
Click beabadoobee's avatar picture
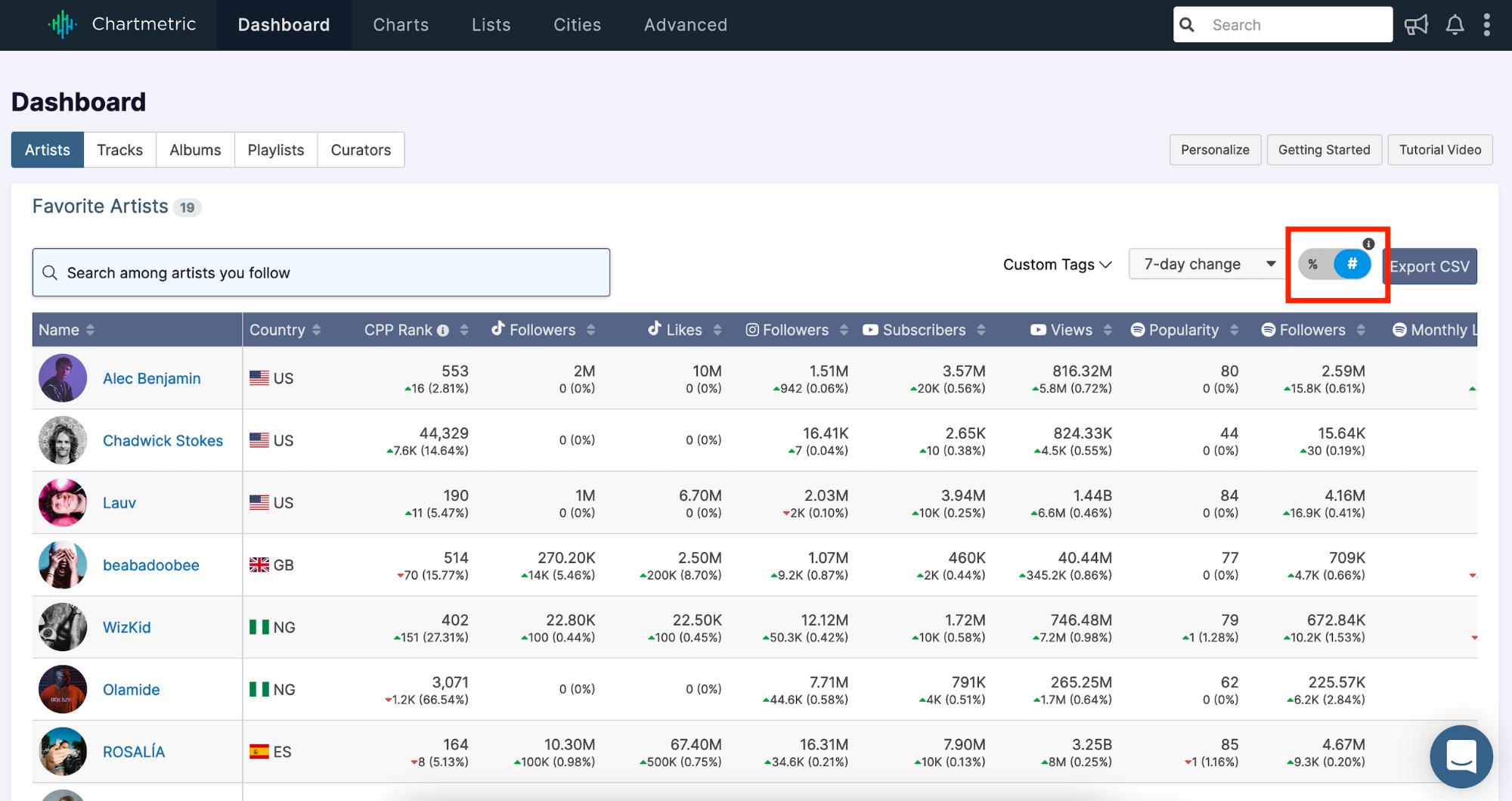click(63, 565)
